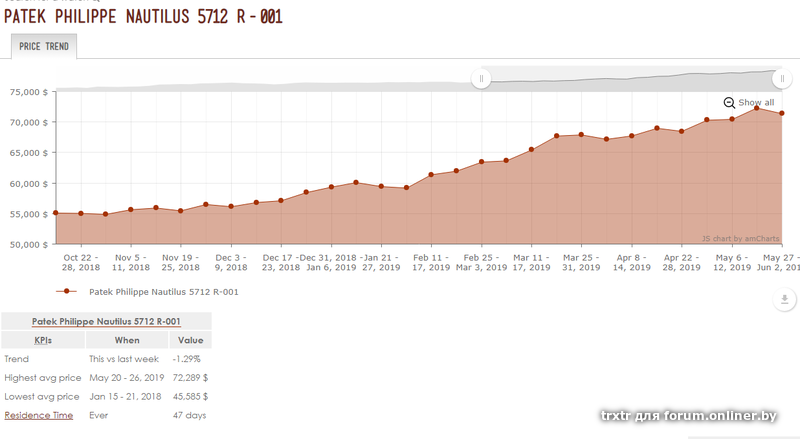This screenshot has width=800, height=439.
Task: Click the download chart icon
Action: 784,299
